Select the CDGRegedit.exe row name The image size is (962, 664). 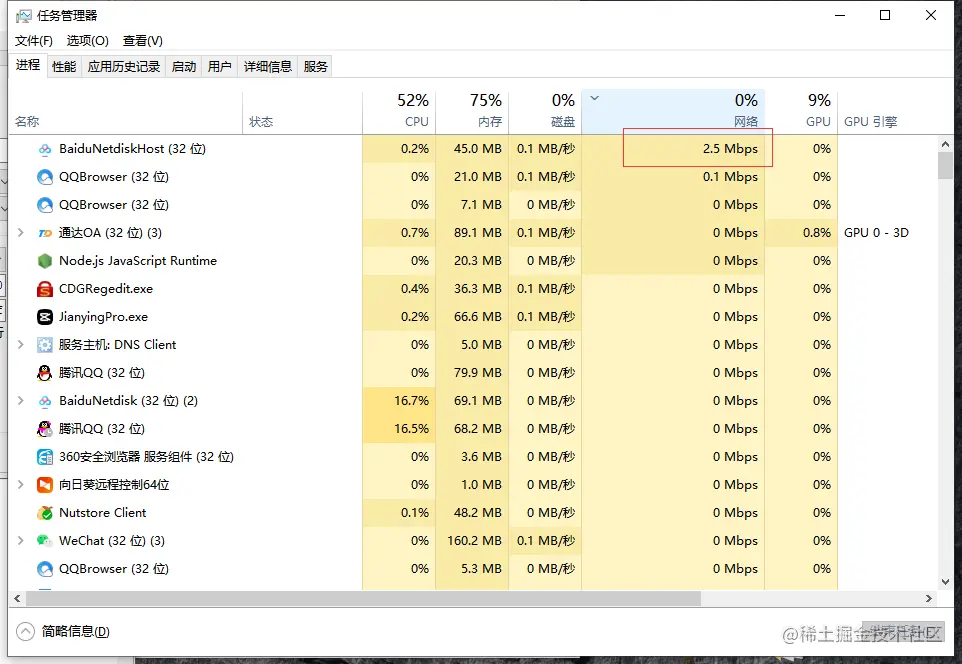106,289
